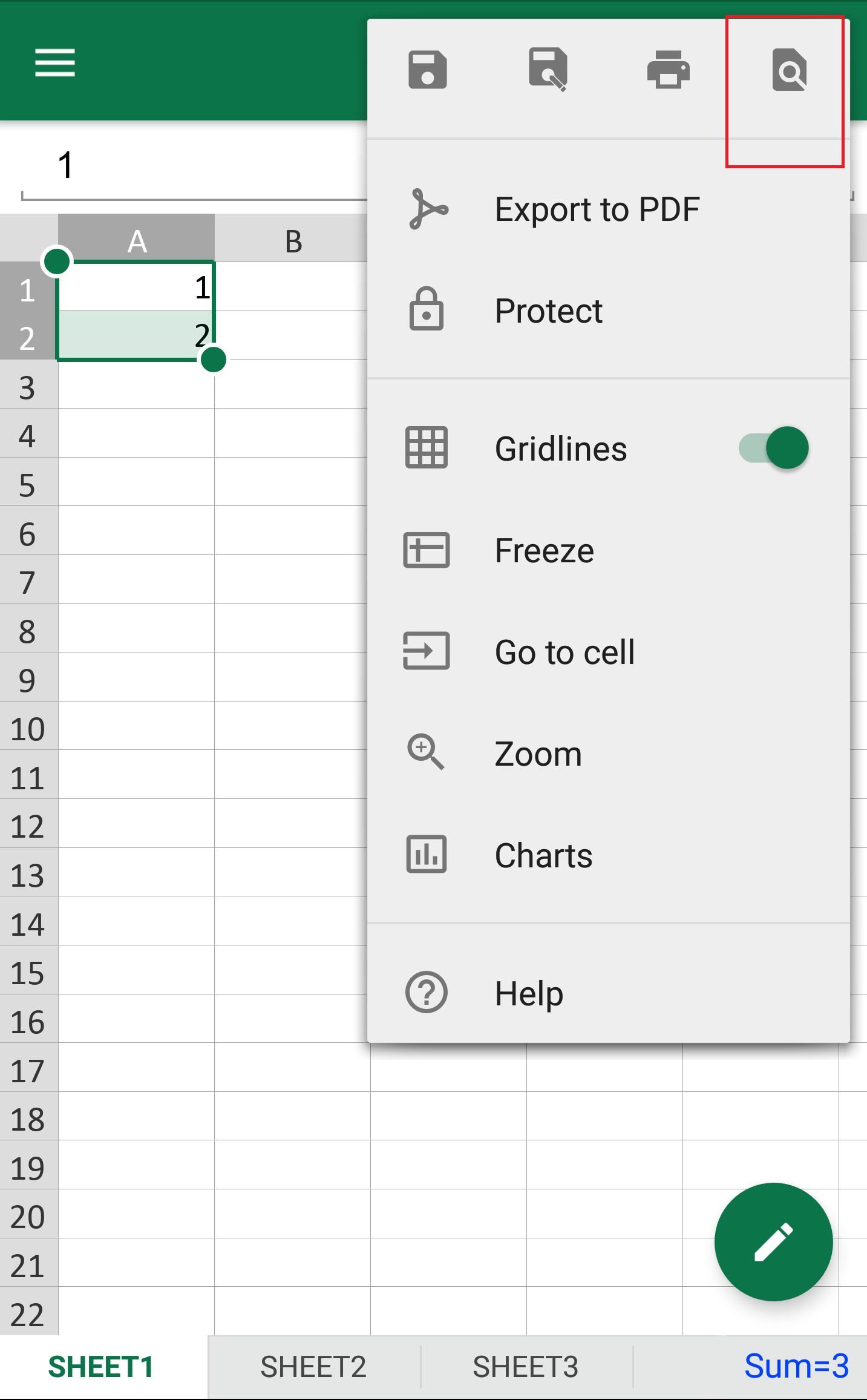The image size is (867, 1400).
Task: Tap the Save As icon
Action: (x=548, y=70)
